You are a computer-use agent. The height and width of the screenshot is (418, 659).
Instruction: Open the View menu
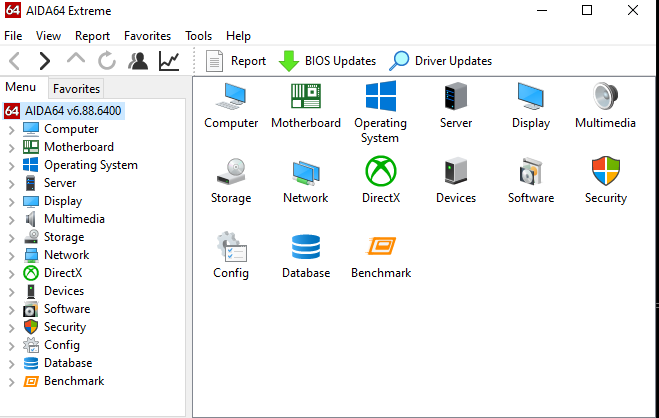tap(48, 36)
